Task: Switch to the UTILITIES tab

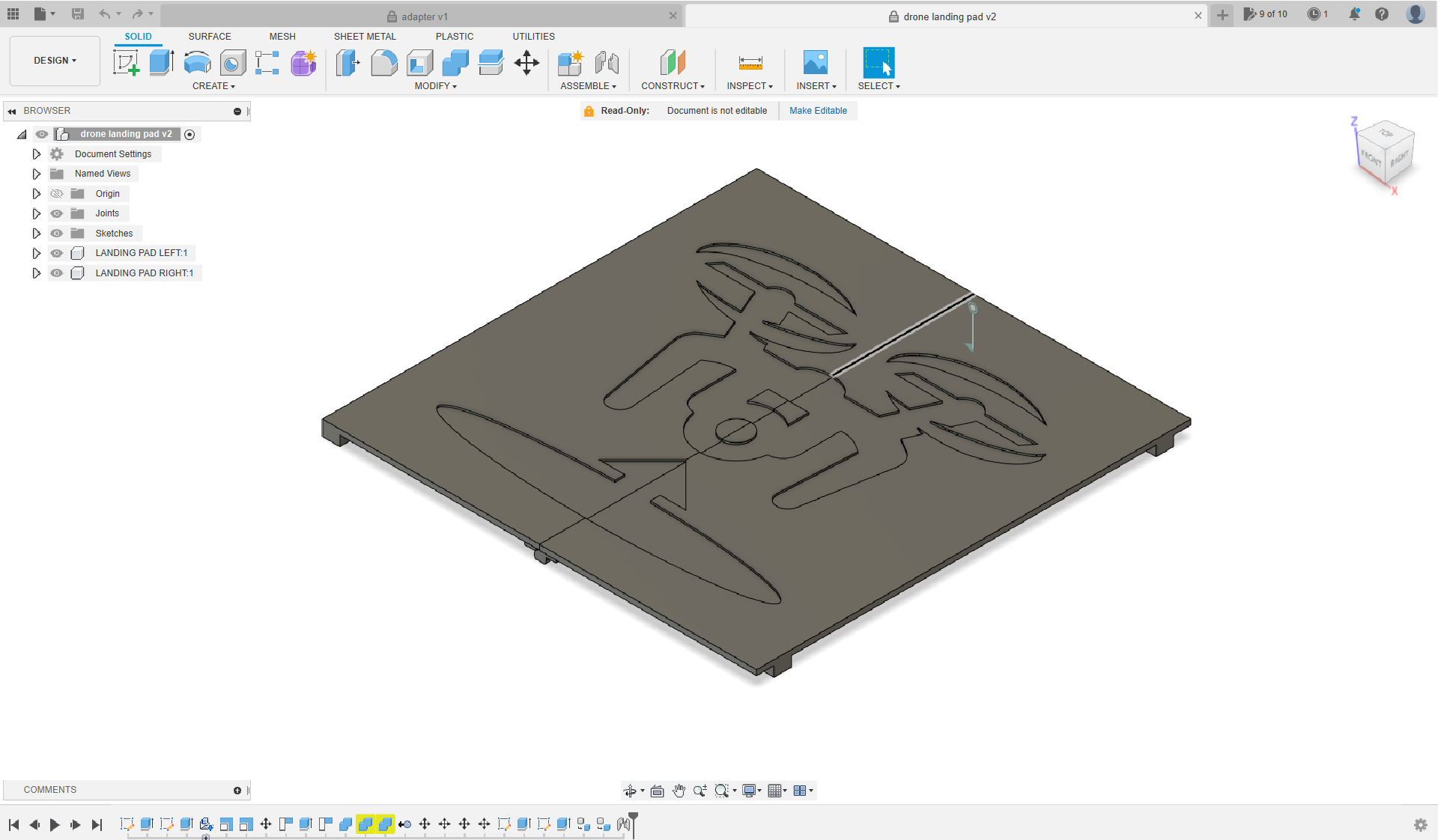Action: pos(533,37)
